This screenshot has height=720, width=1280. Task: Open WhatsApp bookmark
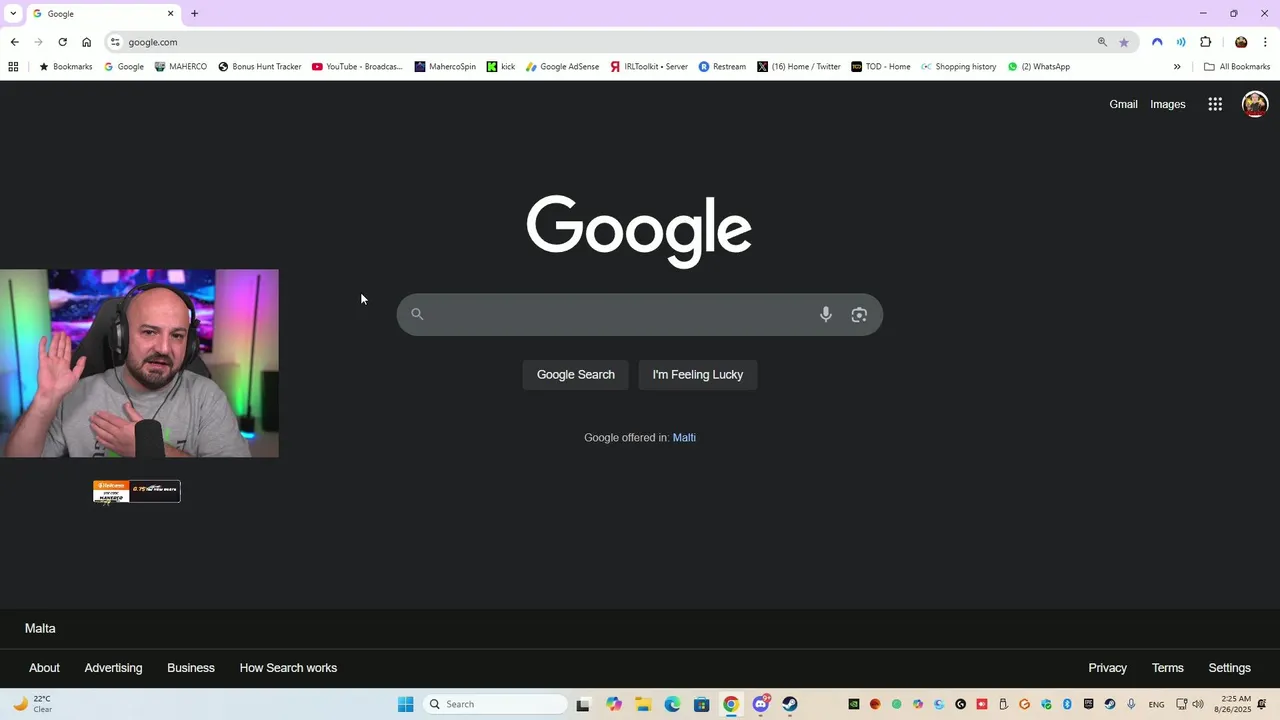[1039, 67]
